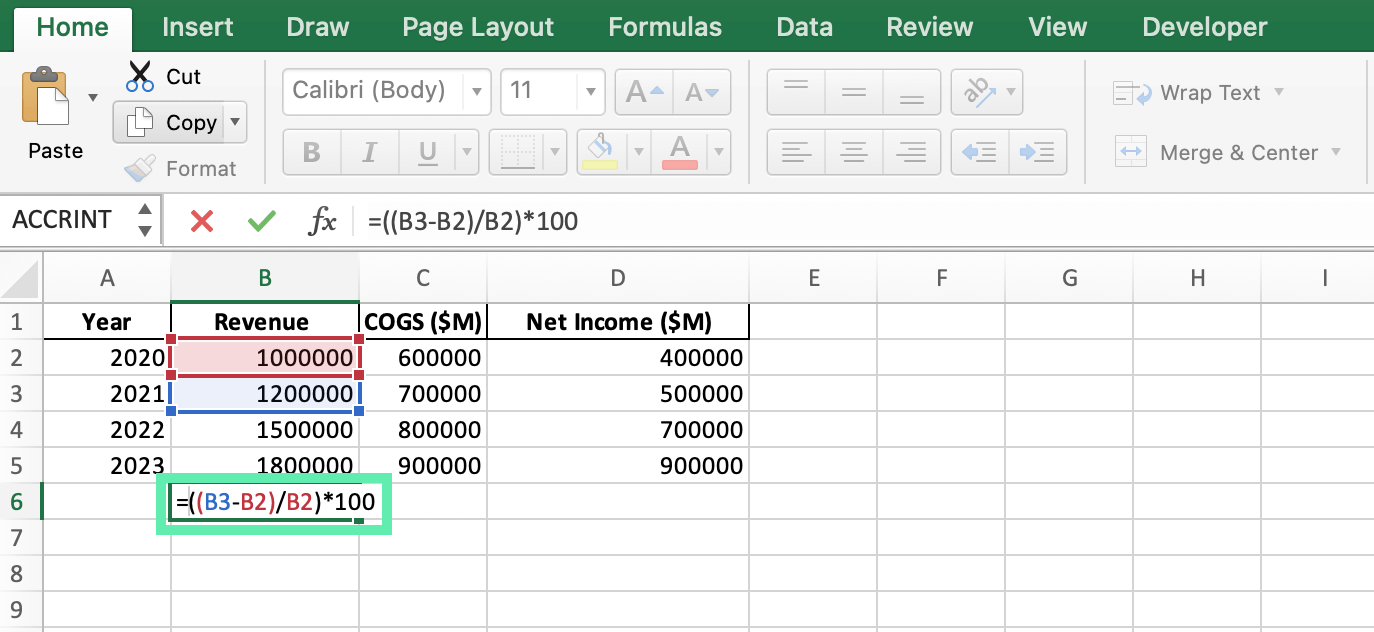Open the font size dropdown
1374x632 pixels.
[589, 91]
